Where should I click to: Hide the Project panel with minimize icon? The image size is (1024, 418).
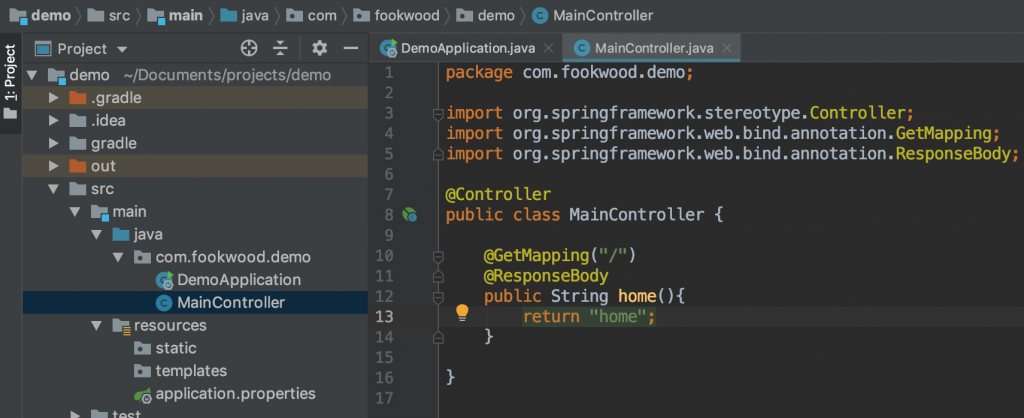[x=350, y=48]
